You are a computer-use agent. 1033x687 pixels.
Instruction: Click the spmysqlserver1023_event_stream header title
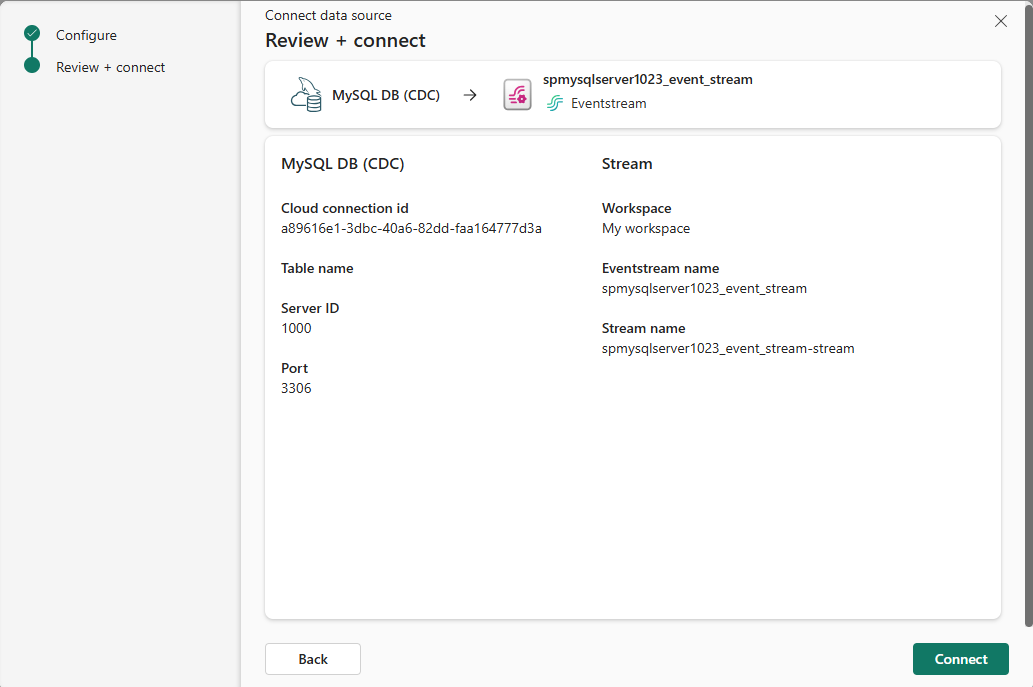[647, 79]
